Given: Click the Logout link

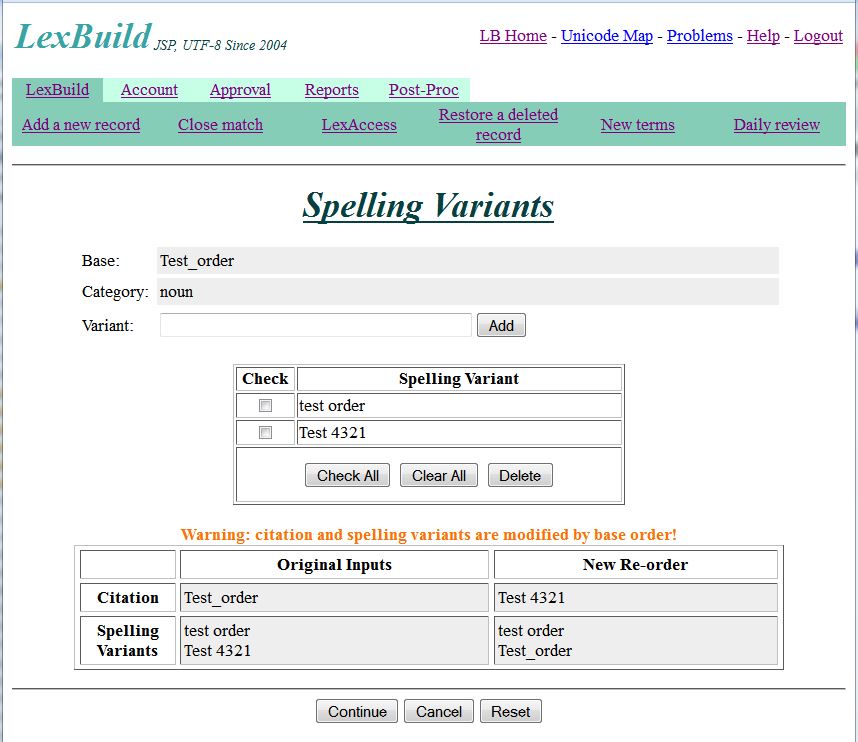Looking at the screenshot, I should (818, 36).
